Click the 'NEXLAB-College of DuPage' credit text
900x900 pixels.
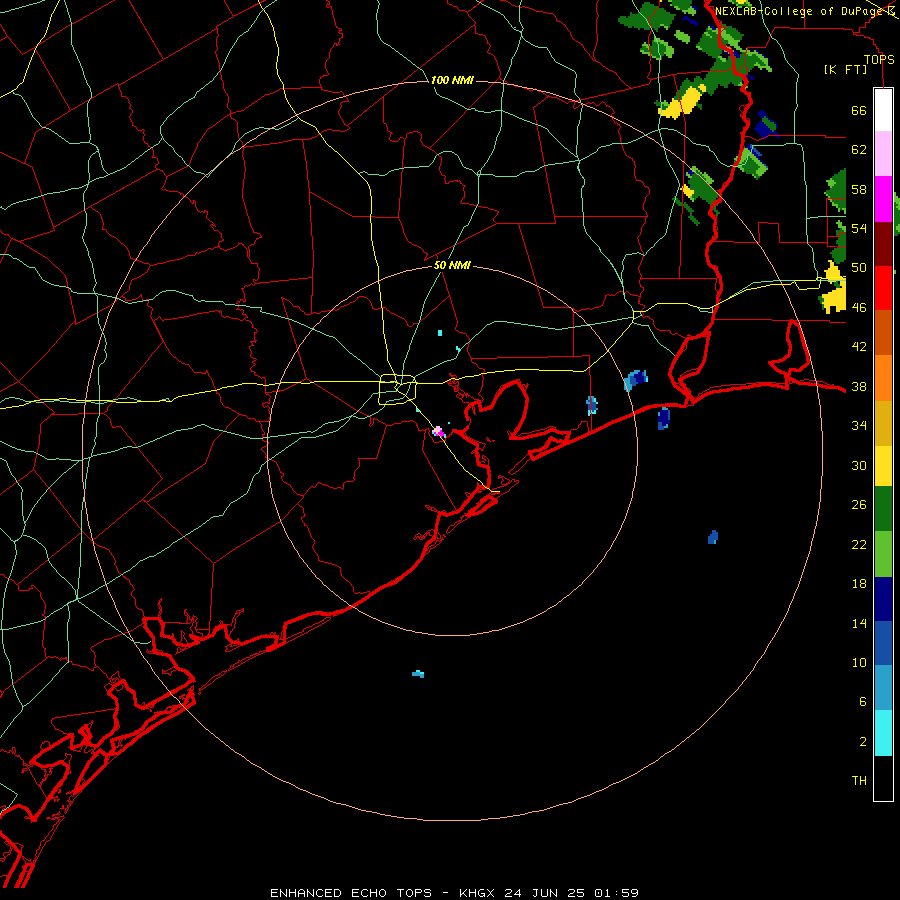pos(801,11)
